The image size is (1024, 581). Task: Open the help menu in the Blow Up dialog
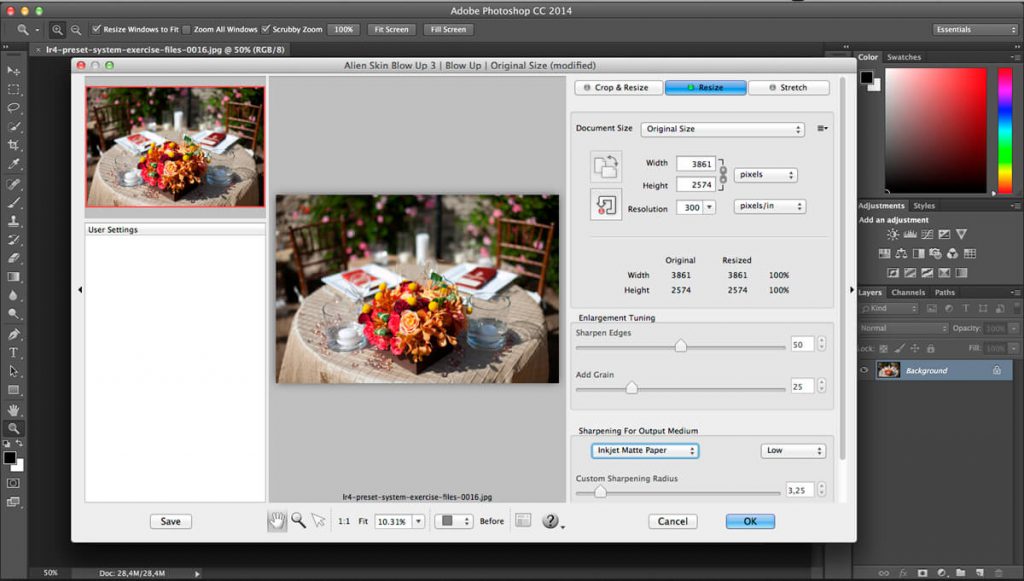tap(549, 520)
